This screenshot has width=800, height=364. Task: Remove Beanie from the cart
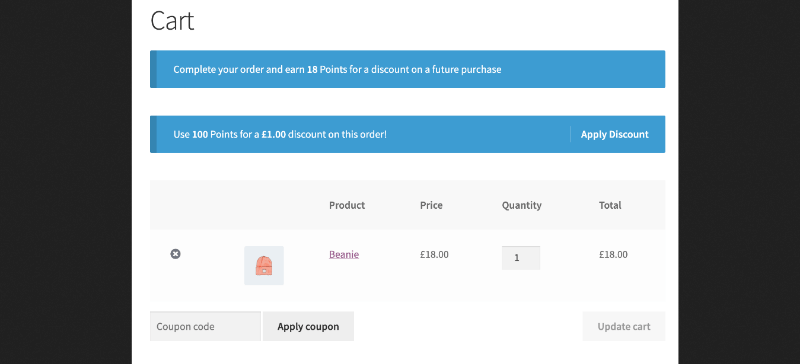(x=175, y=254)
